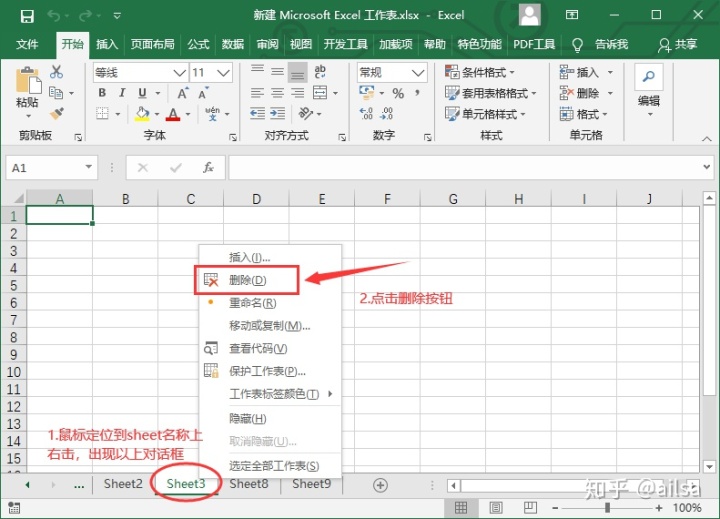
Task: Click the Copy icon in clipboard group
Action: point(56,93)
